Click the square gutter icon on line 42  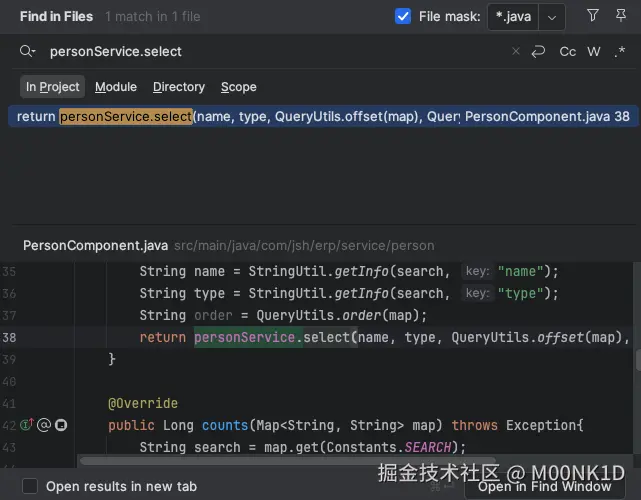pos(60,425)
